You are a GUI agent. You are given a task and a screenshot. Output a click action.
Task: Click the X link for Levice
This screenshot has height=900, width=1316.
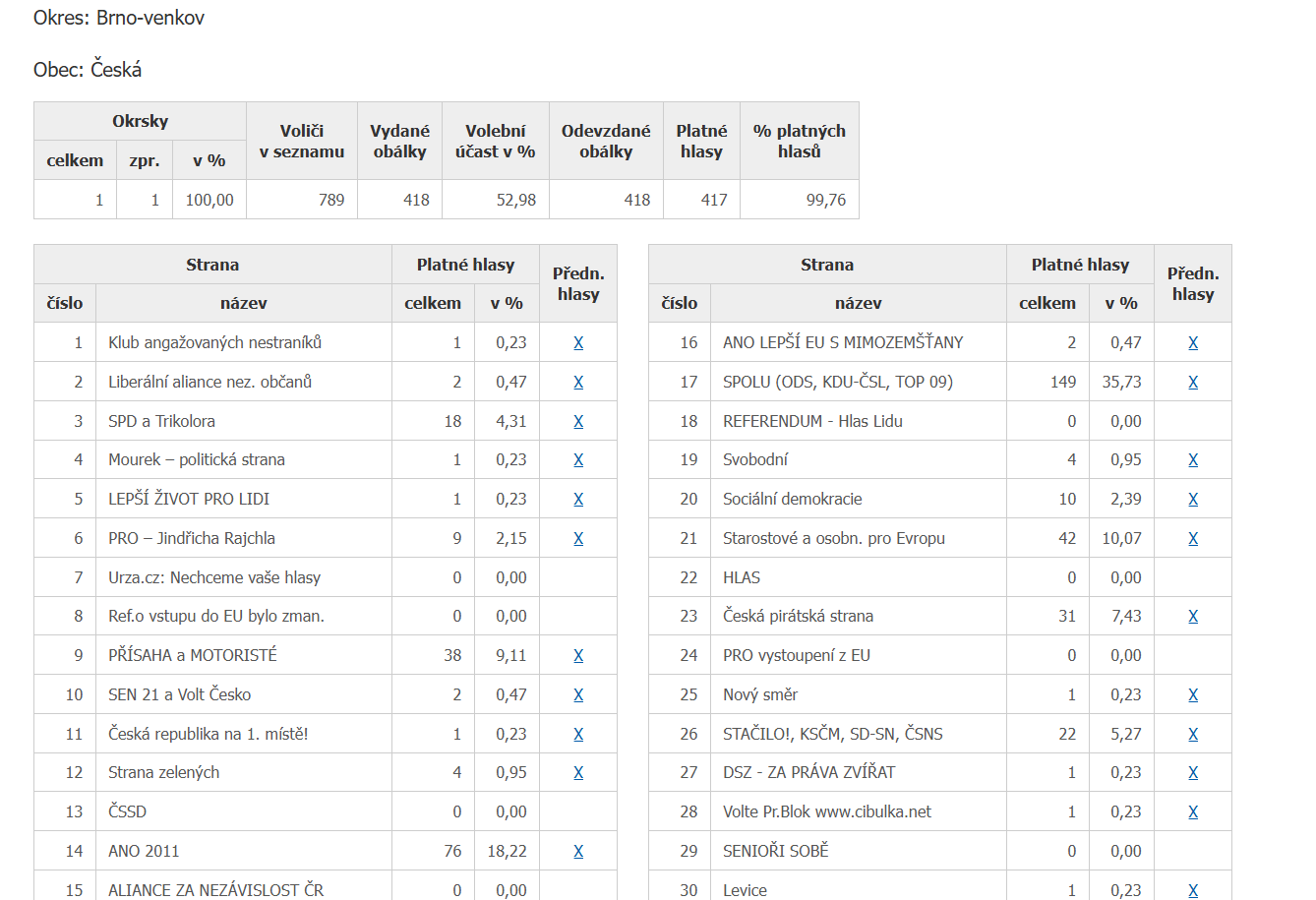(1193, 889)
